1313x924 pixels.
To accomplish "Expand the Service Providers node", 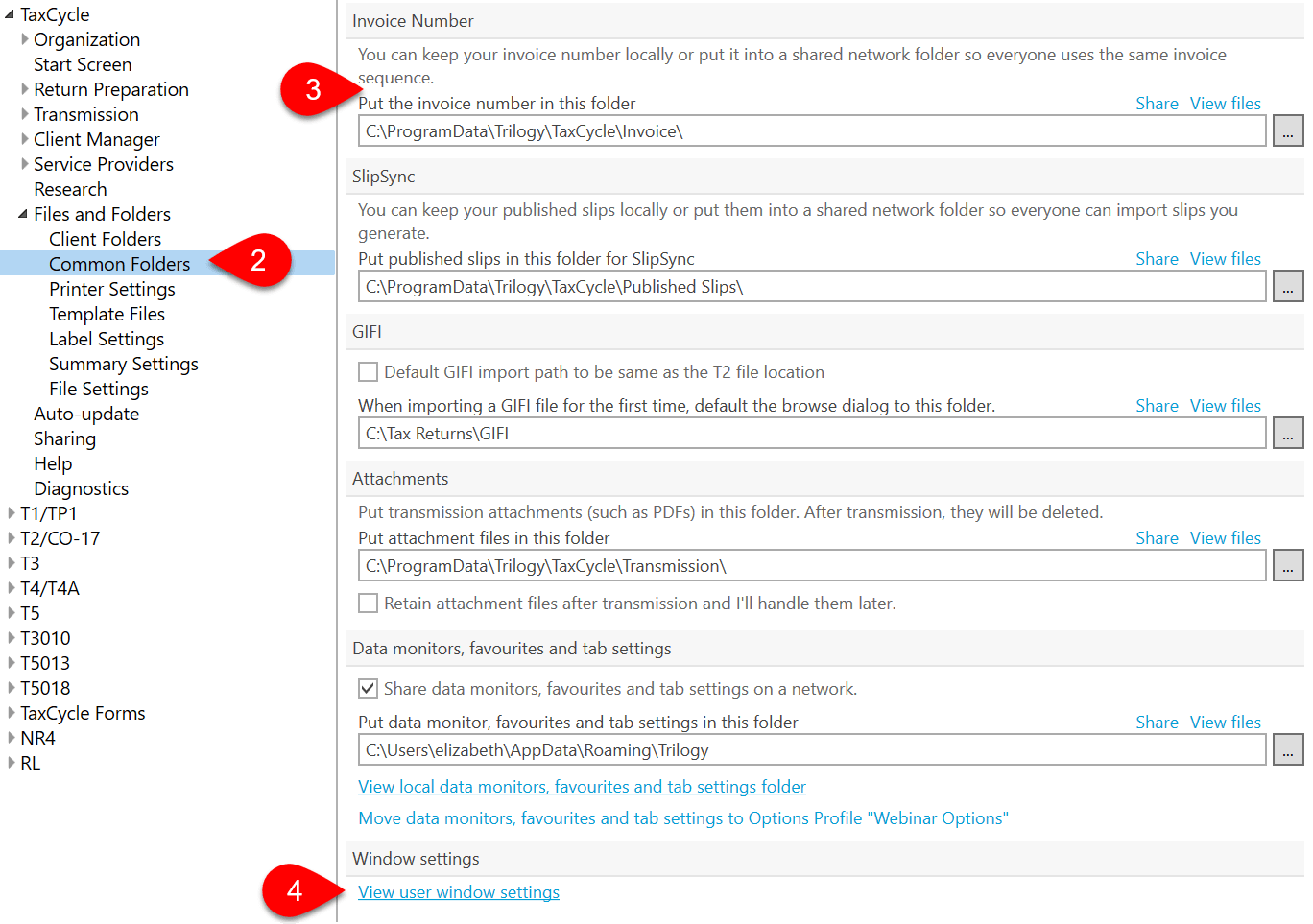I will [x=24, y=164].
